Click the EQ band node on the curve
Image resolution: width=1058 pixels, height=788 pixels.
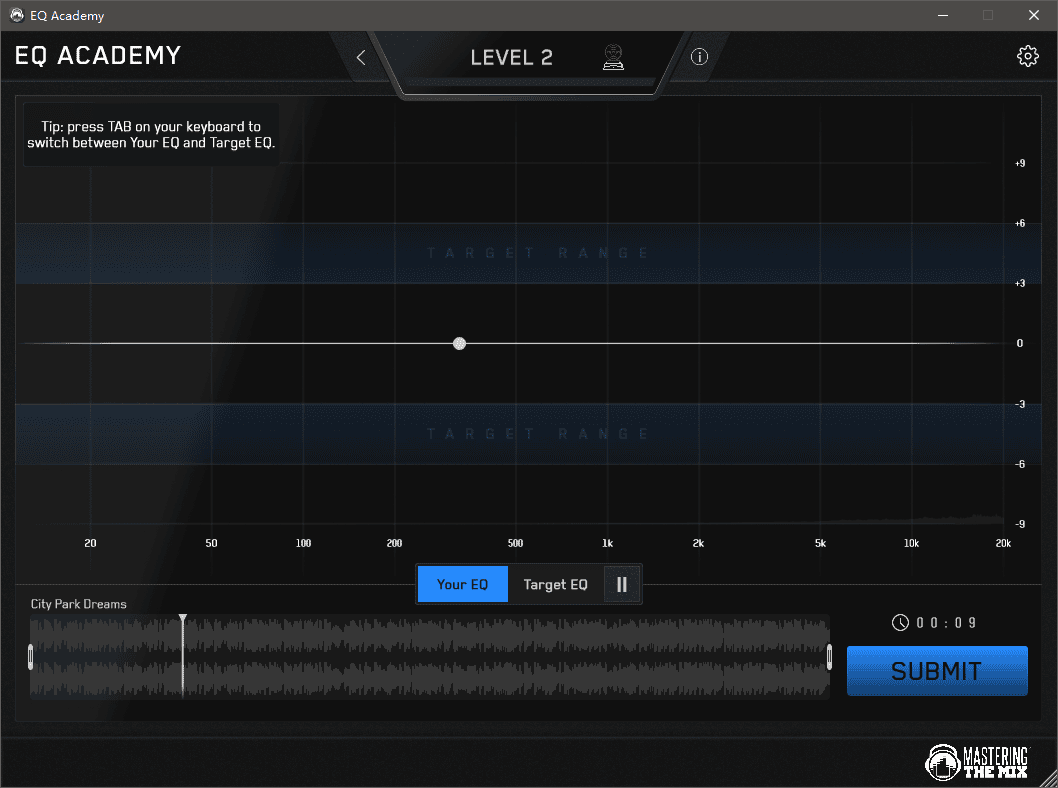point(459,343)
